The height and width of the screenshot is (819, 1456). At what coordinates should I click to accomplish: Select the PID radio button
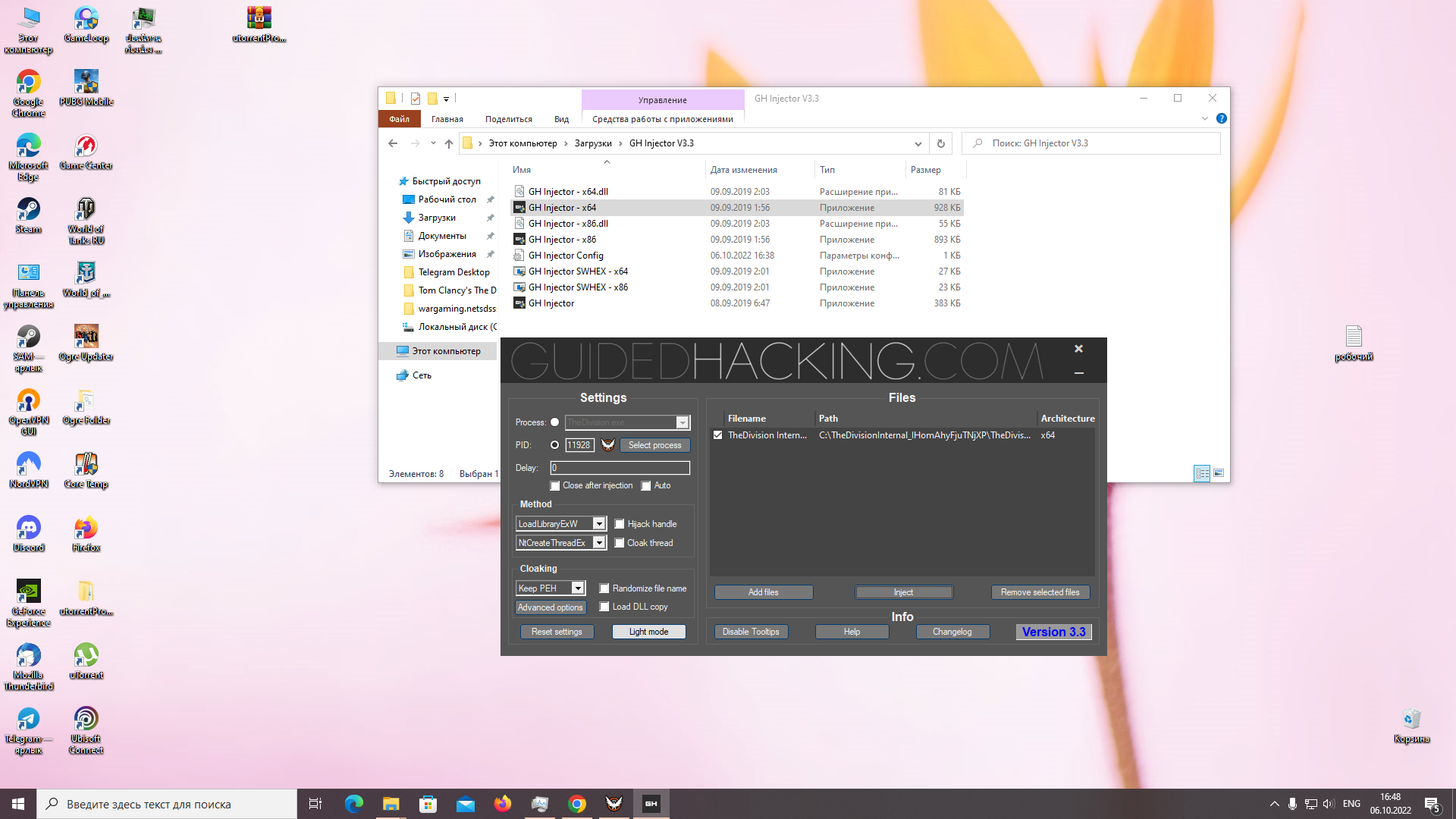[554, 445]
